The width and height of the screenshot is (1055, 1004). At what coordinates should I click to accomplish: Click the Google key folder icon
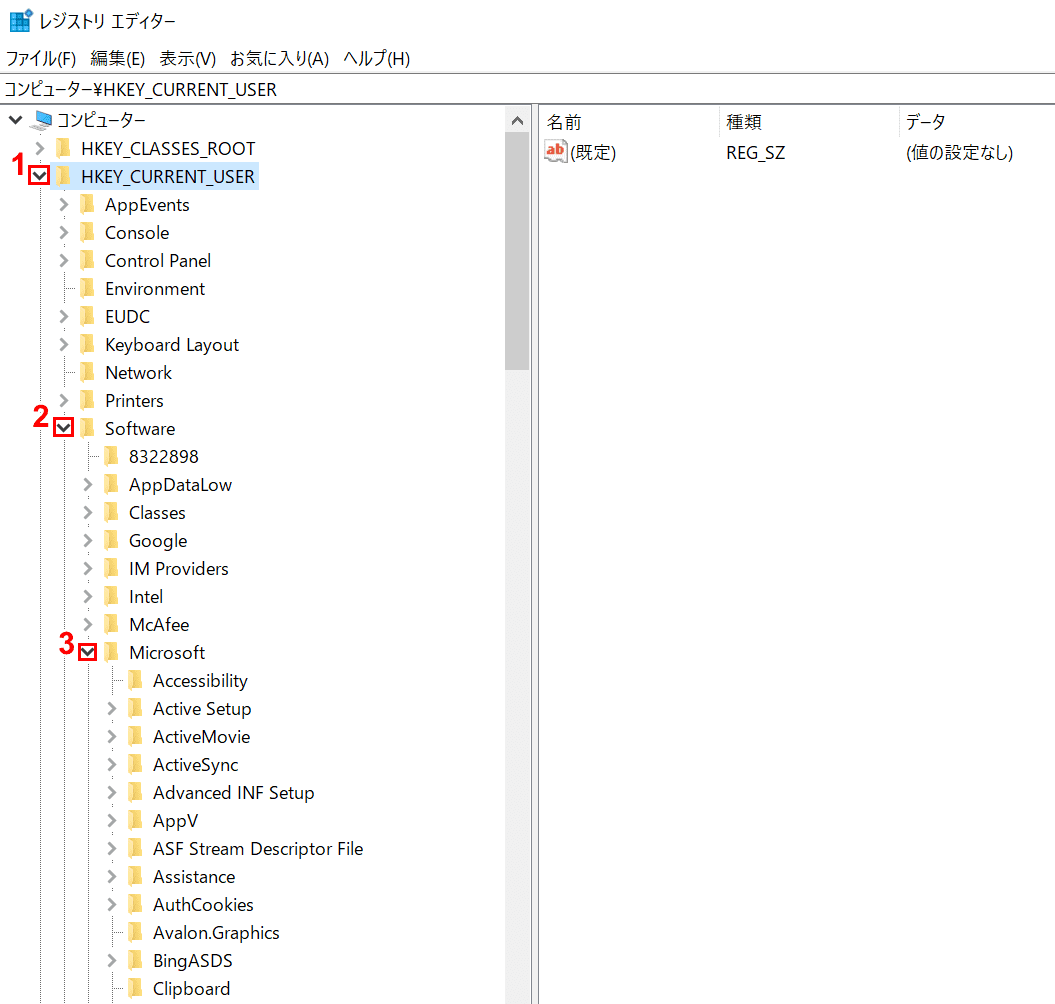(112, 541)
